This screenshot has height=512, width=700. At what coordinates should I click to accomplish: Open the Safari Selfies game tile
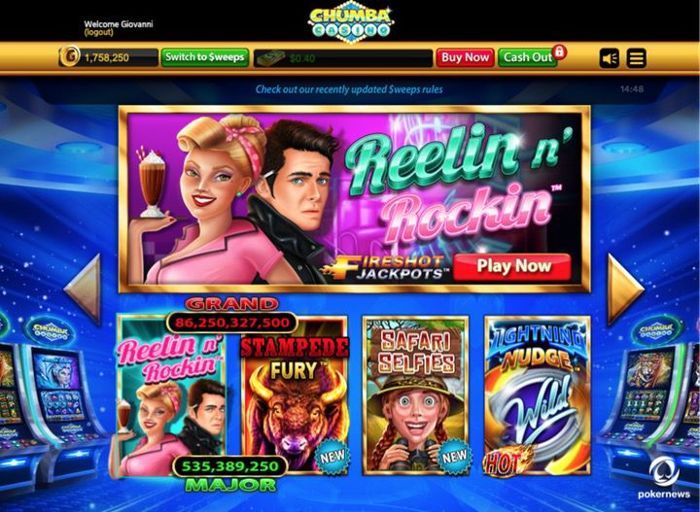tap(416, 395)
